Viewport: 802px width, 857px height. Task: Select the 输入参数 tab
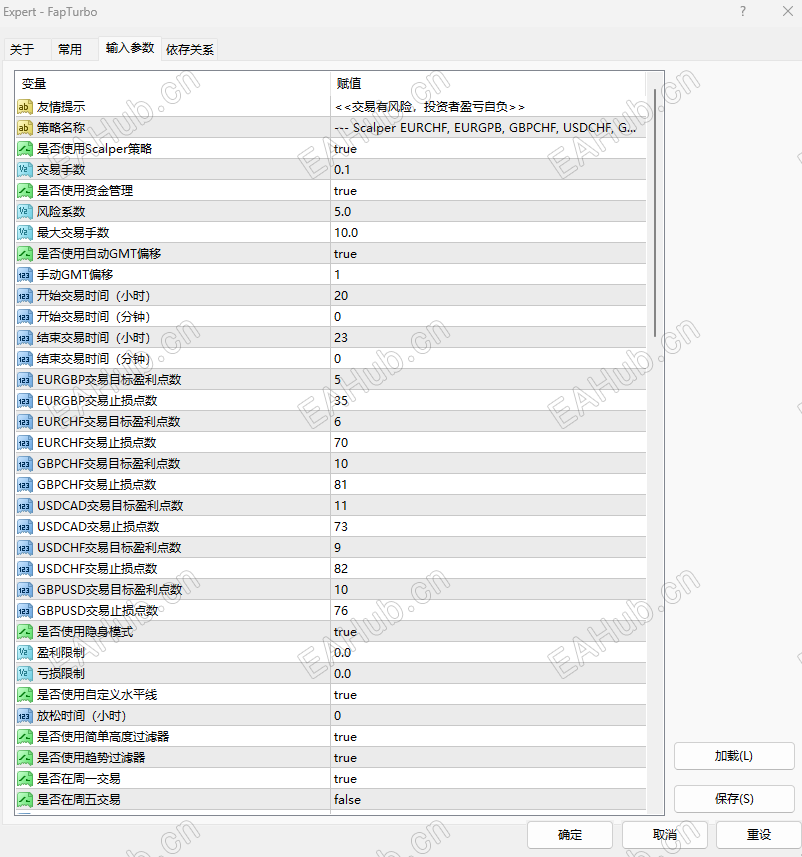(x=130, y=48)
